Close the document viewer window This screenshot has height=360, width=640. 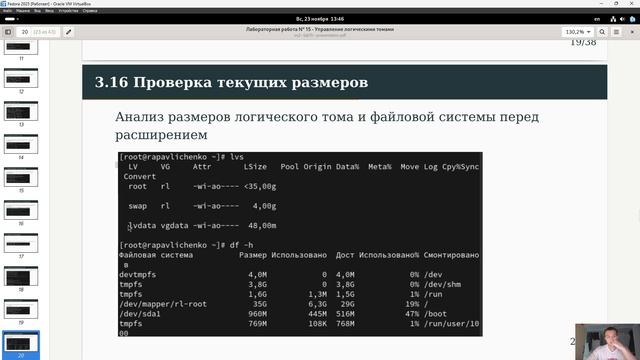coord(632,32)
